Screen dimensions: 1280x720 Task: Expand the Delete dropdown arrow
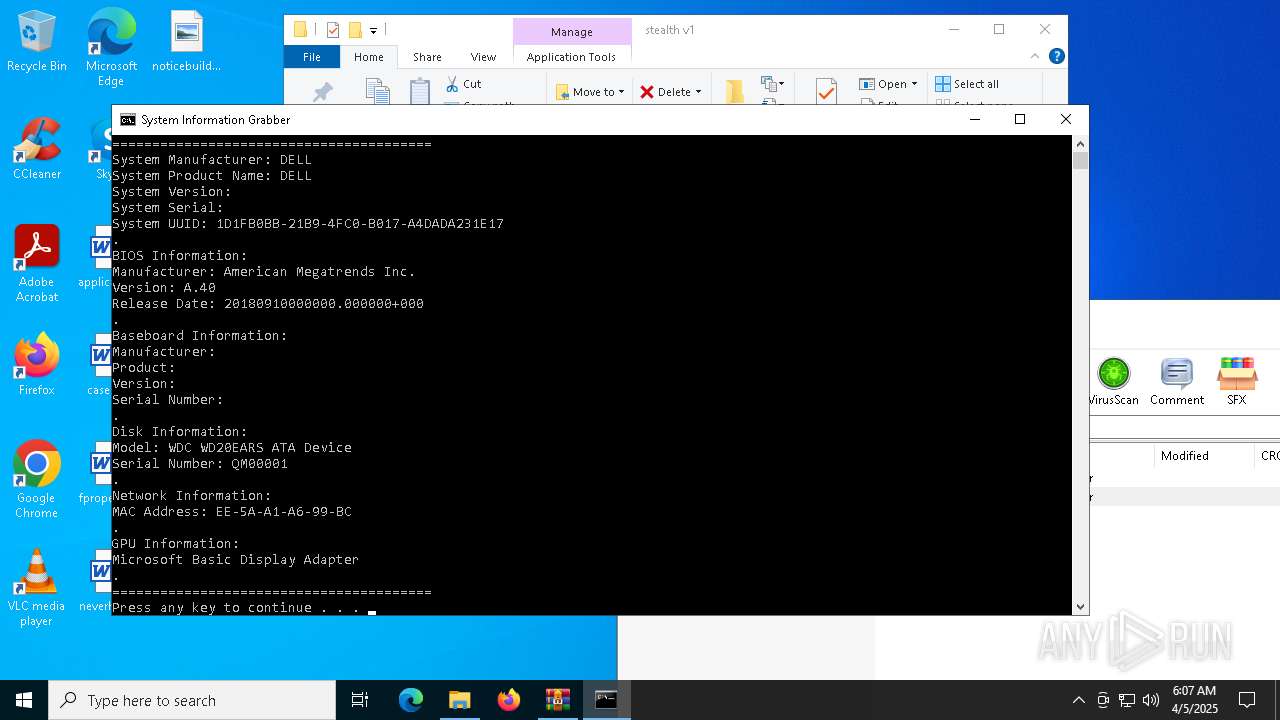point(698,92)
